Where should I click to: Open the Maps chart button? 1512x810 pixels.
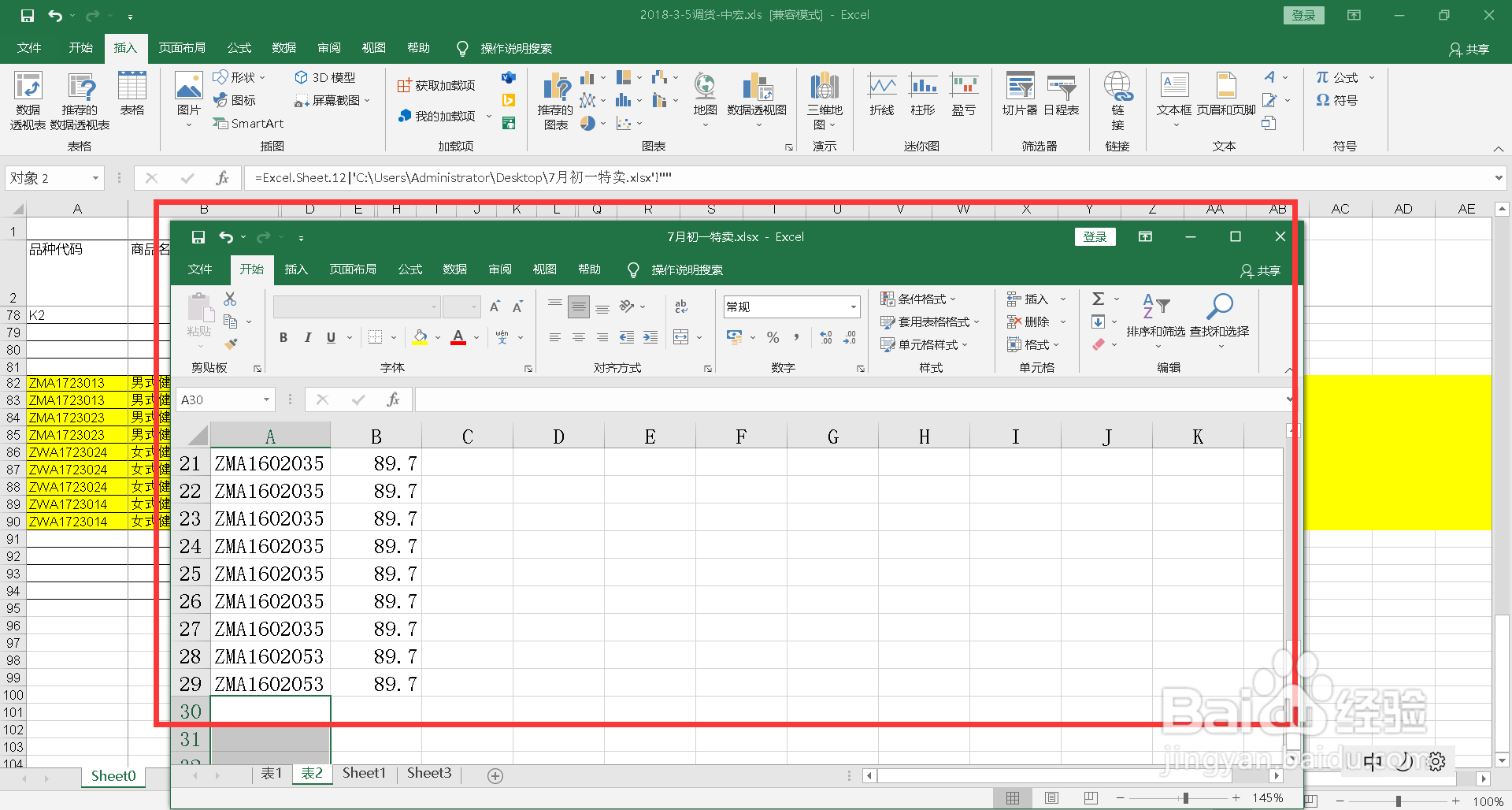pyautogui.click(x=705, y=99)
